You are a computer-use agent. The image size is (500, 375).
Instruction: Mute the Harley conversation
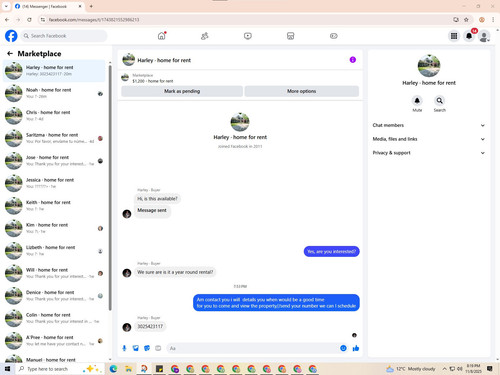pyautogui.click(x=417, y=100)
